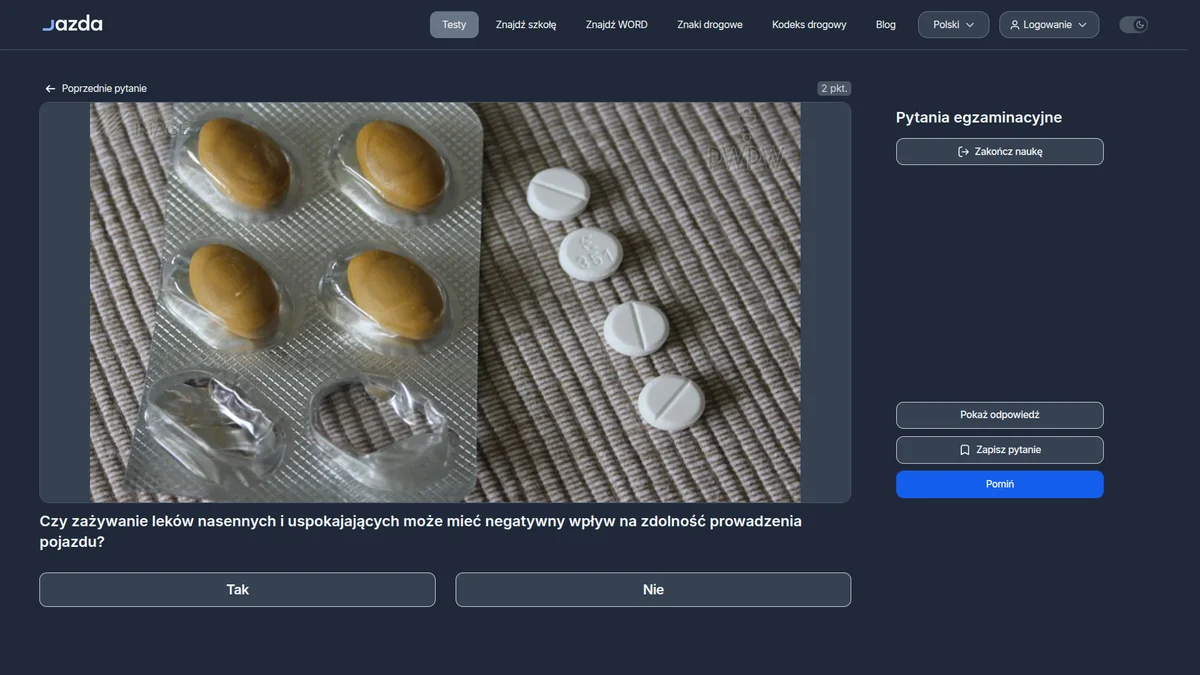
Task: Answer Tak to the question
Action: click(237, 590)
